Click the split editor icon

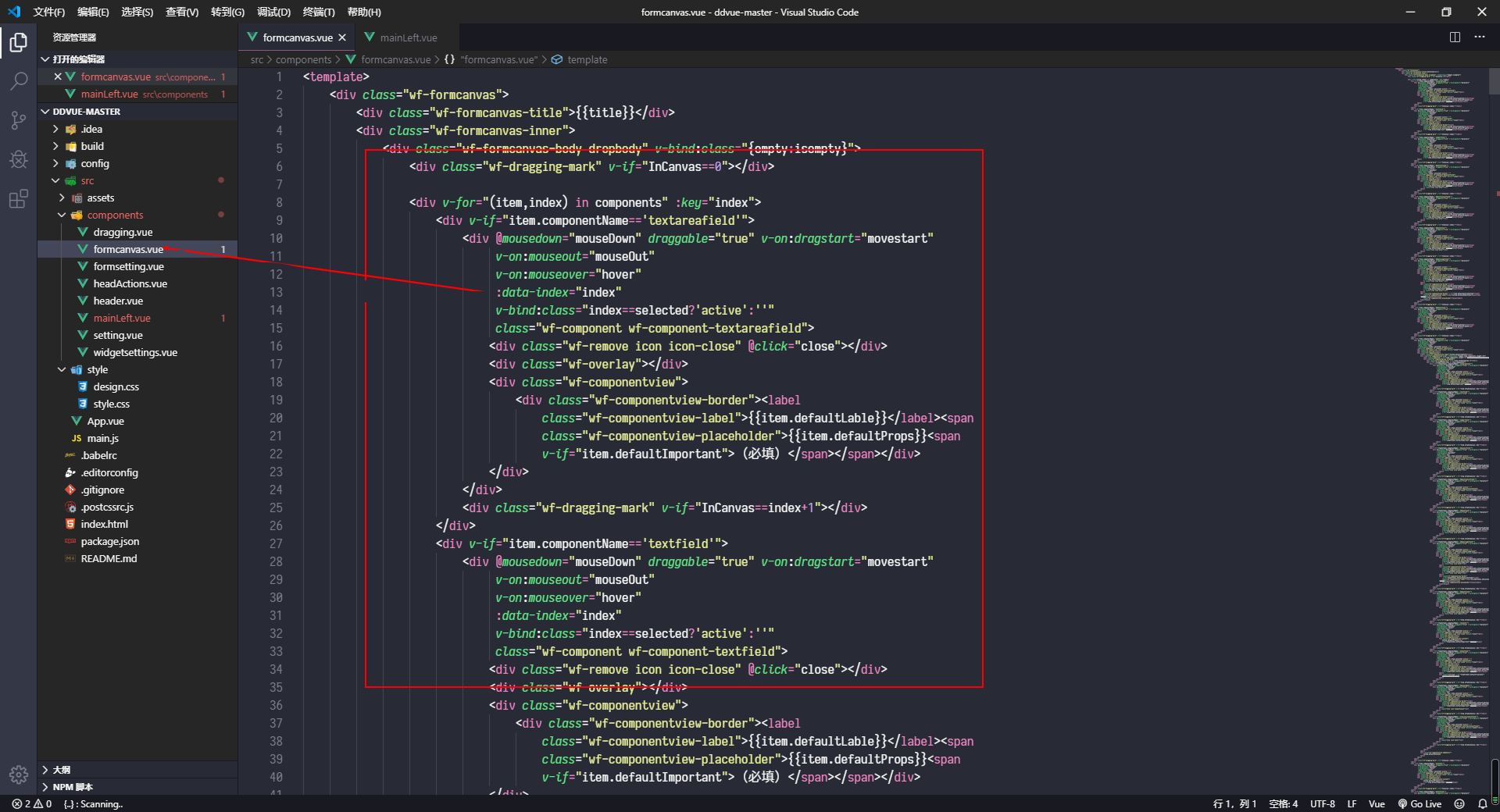pos(1455,37)
